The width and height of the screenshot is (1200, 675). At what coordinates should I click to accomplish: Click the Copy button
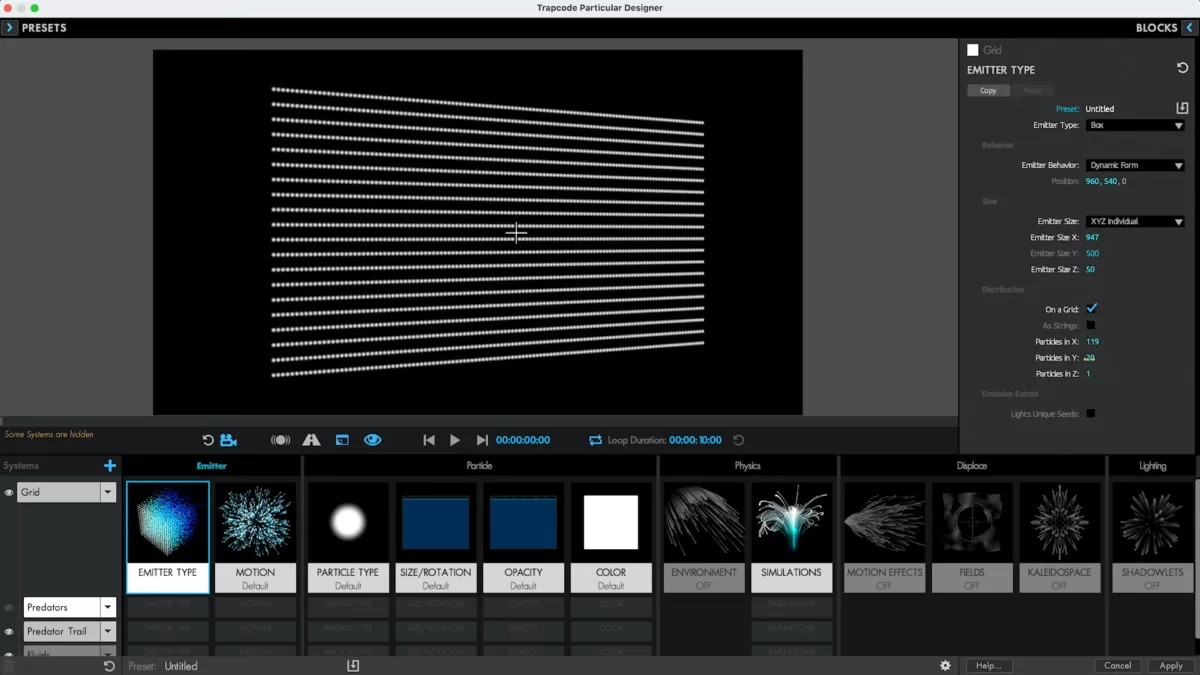988,90
